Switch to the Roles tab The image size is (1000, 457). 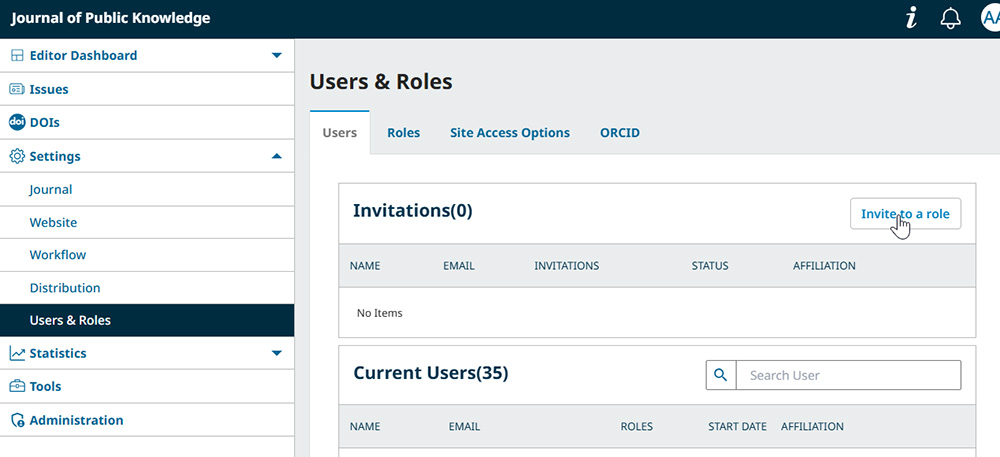pos(404,133)
